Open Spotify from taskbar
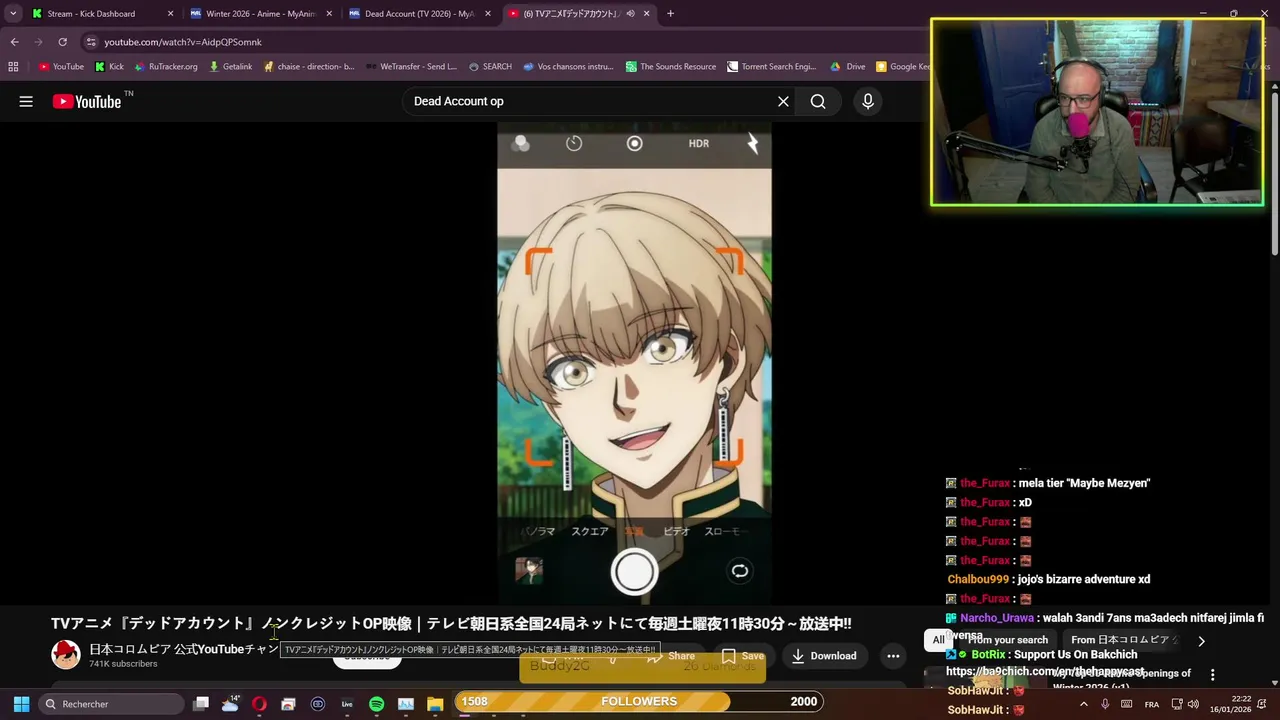The height and width of the screenshot is (720, 1280). tap(376, 704)
